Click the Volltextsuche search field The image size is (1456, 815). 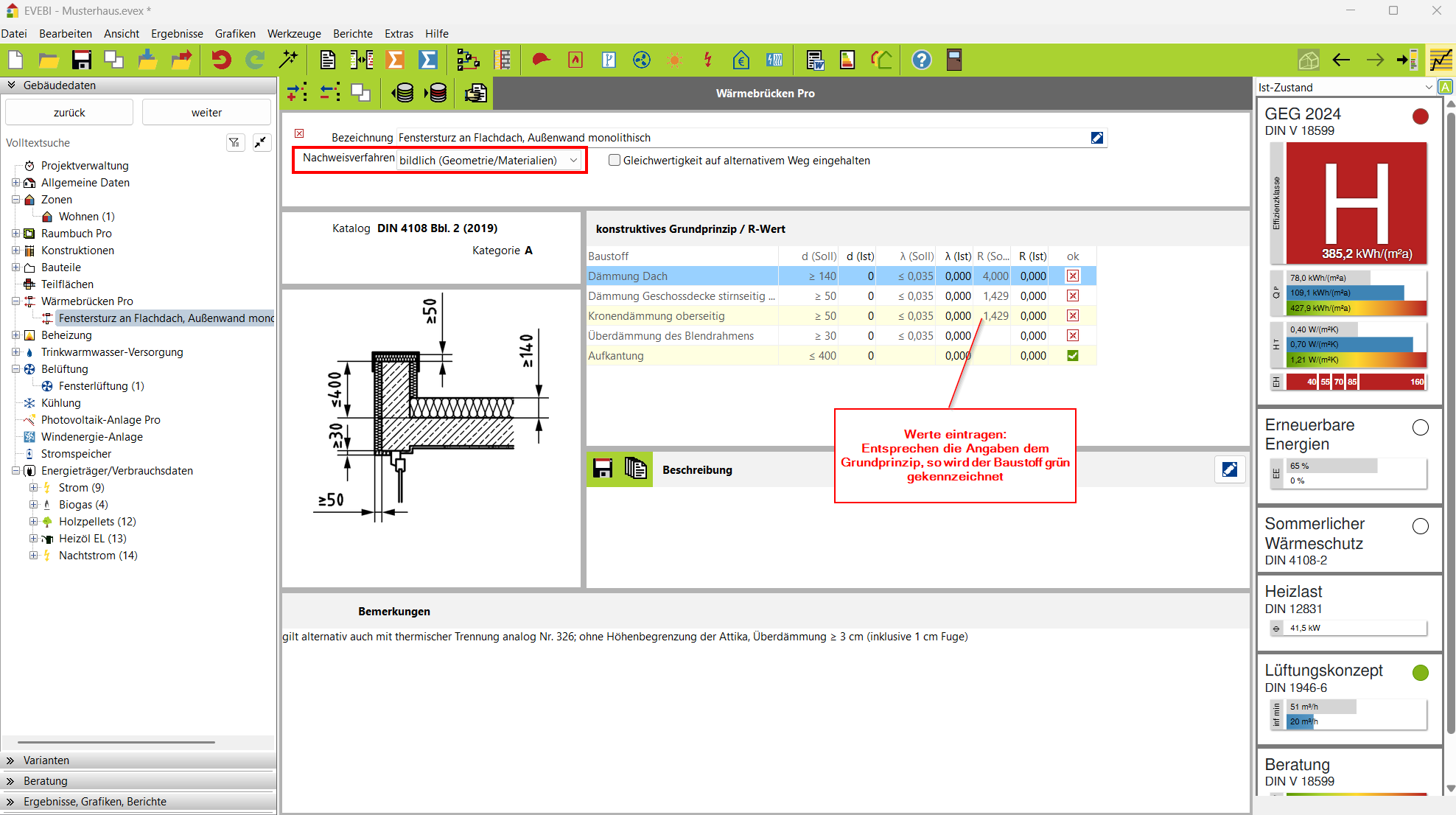coord(111,142)
